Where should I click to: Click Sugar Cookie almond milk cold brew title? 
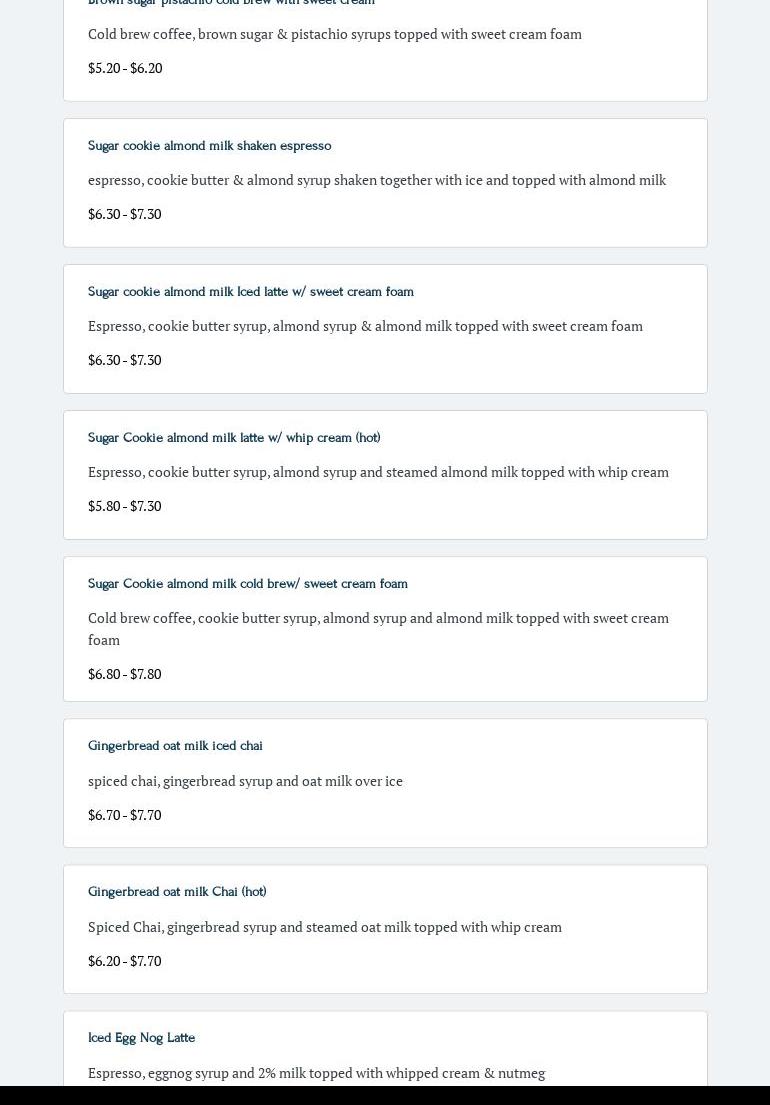pyautogui.click(x=247, y=584)
